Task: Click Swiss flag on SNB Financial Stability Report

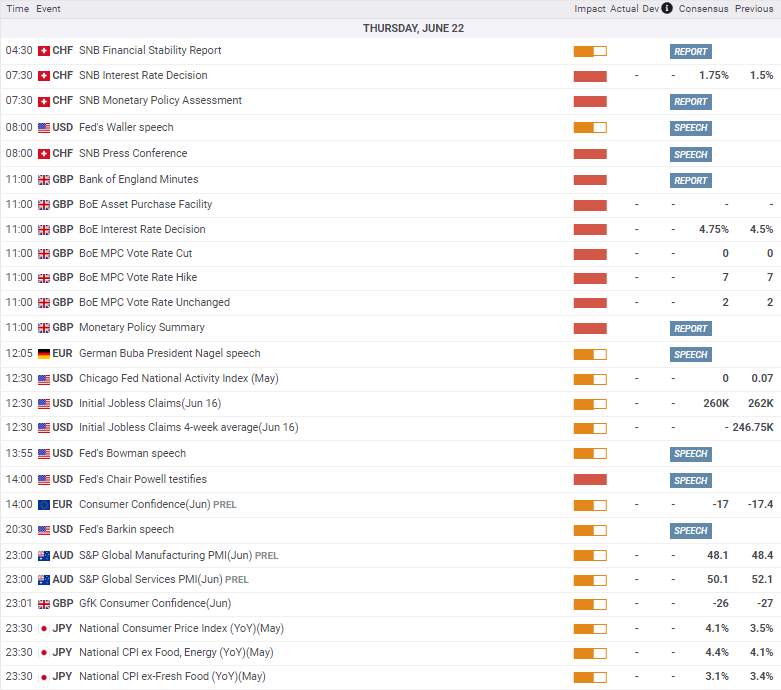Action: 44,51
